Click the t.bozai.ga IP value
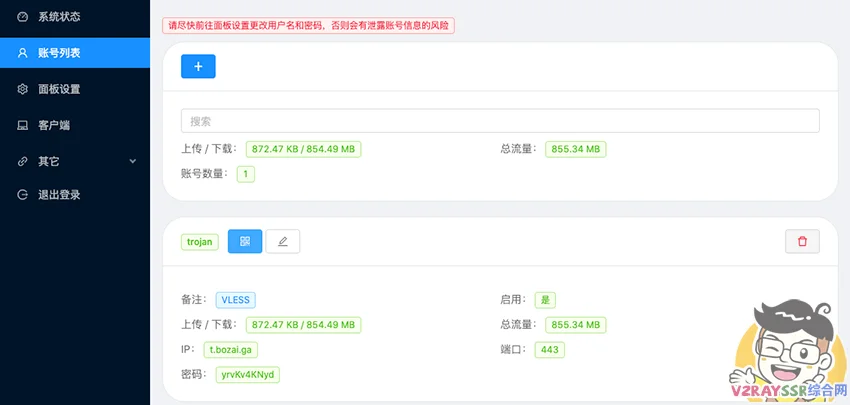The height and width of the screenshot is (405, 850). [x=231, y=350]
